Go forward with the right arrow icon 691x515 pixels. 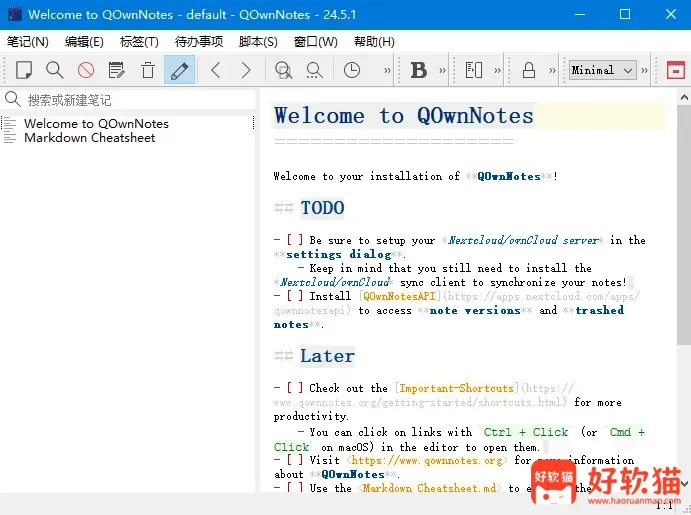(246, 70)
